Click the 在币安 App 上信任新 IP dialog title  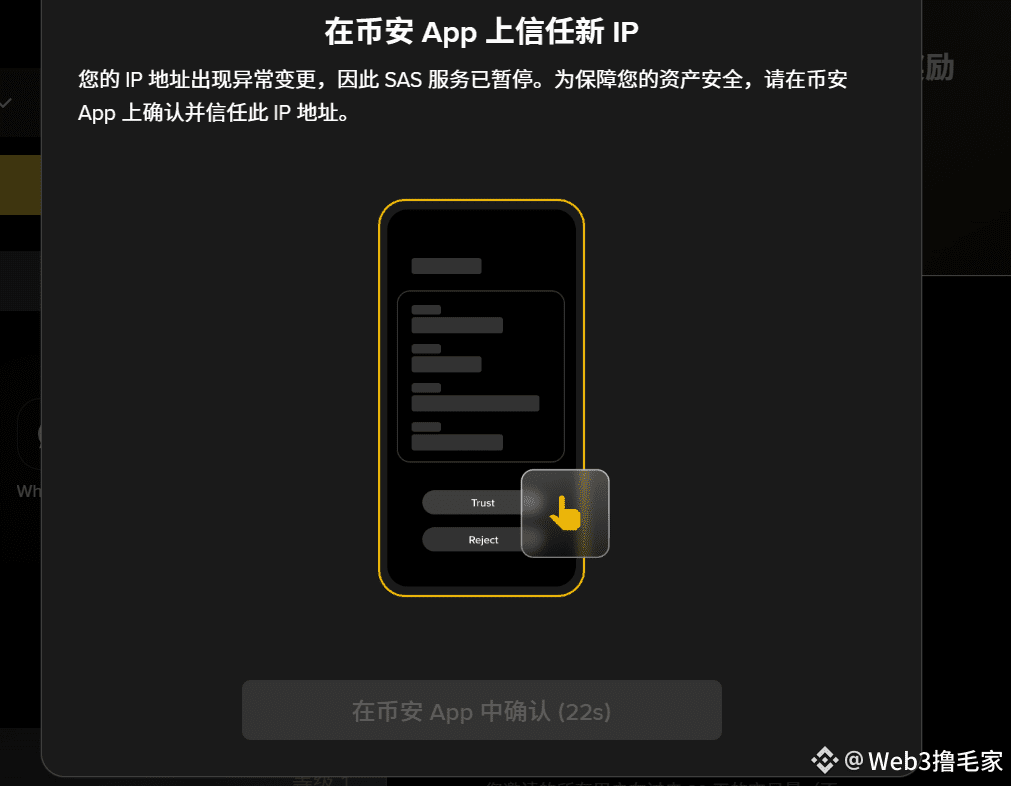(x=481, y=32)
